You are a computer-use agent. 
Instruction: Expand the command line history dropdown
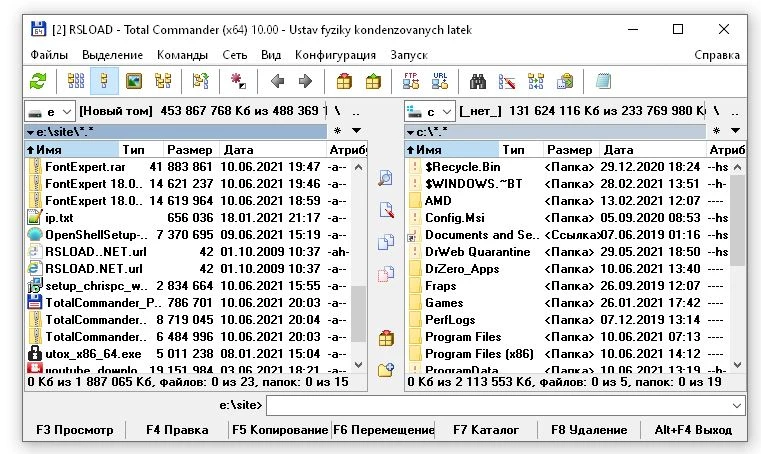tap(737, 405)
